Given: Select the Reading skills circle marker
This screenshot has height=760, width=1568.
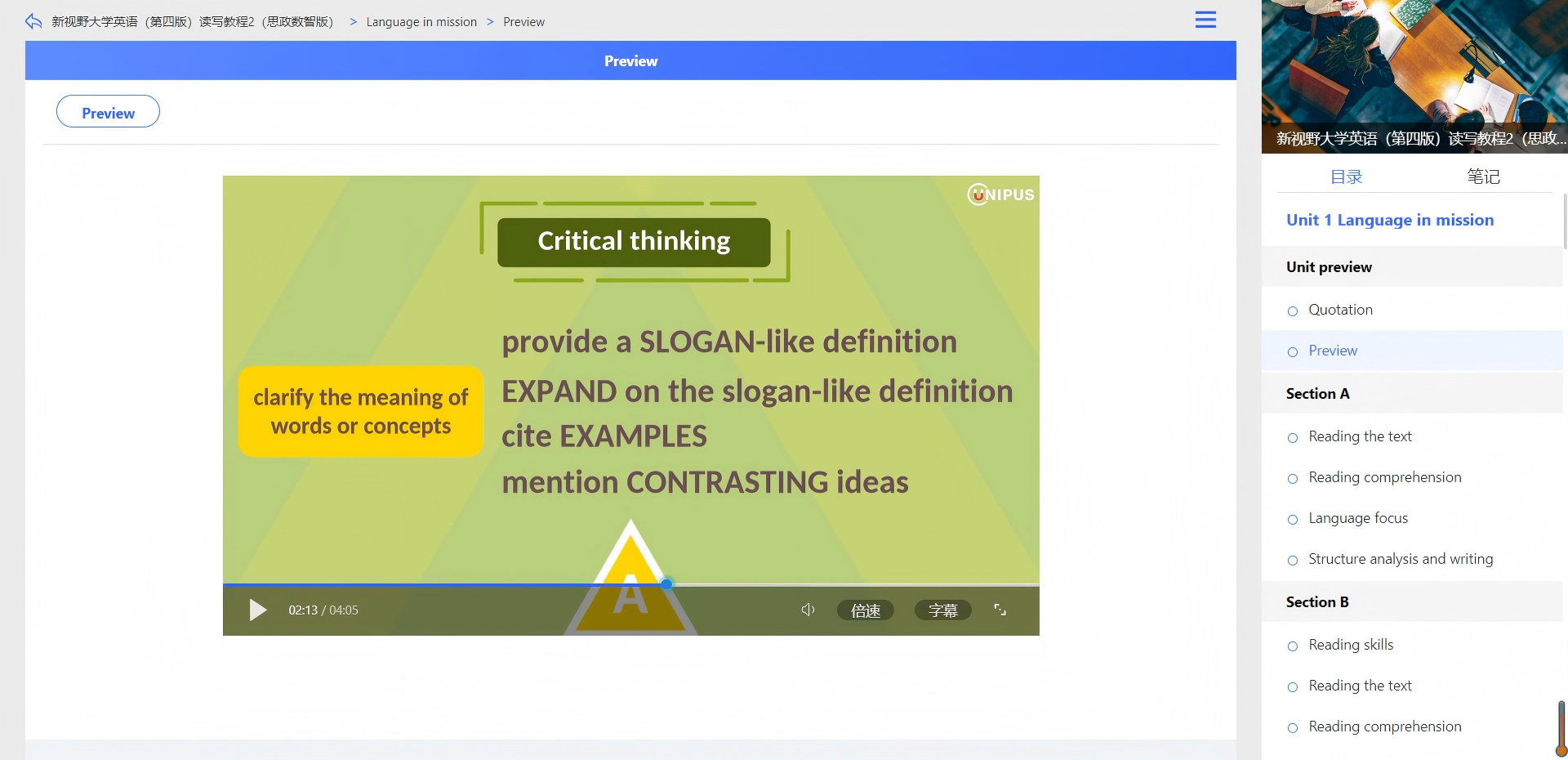Looking at the screenshot, I should coord(1293,646).
